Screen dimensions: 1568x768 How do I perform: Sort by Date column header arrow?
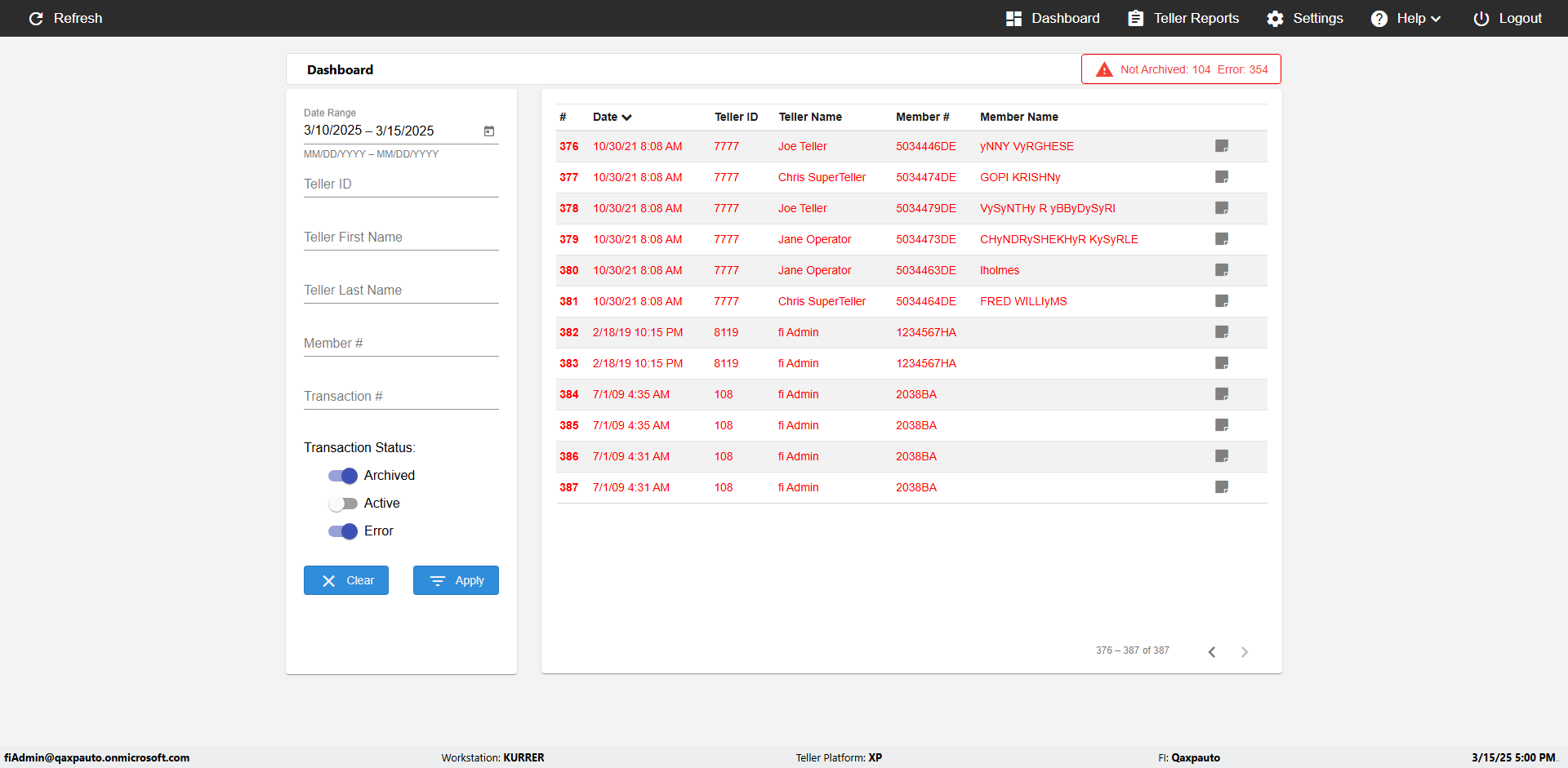click(x=626, y=118)
